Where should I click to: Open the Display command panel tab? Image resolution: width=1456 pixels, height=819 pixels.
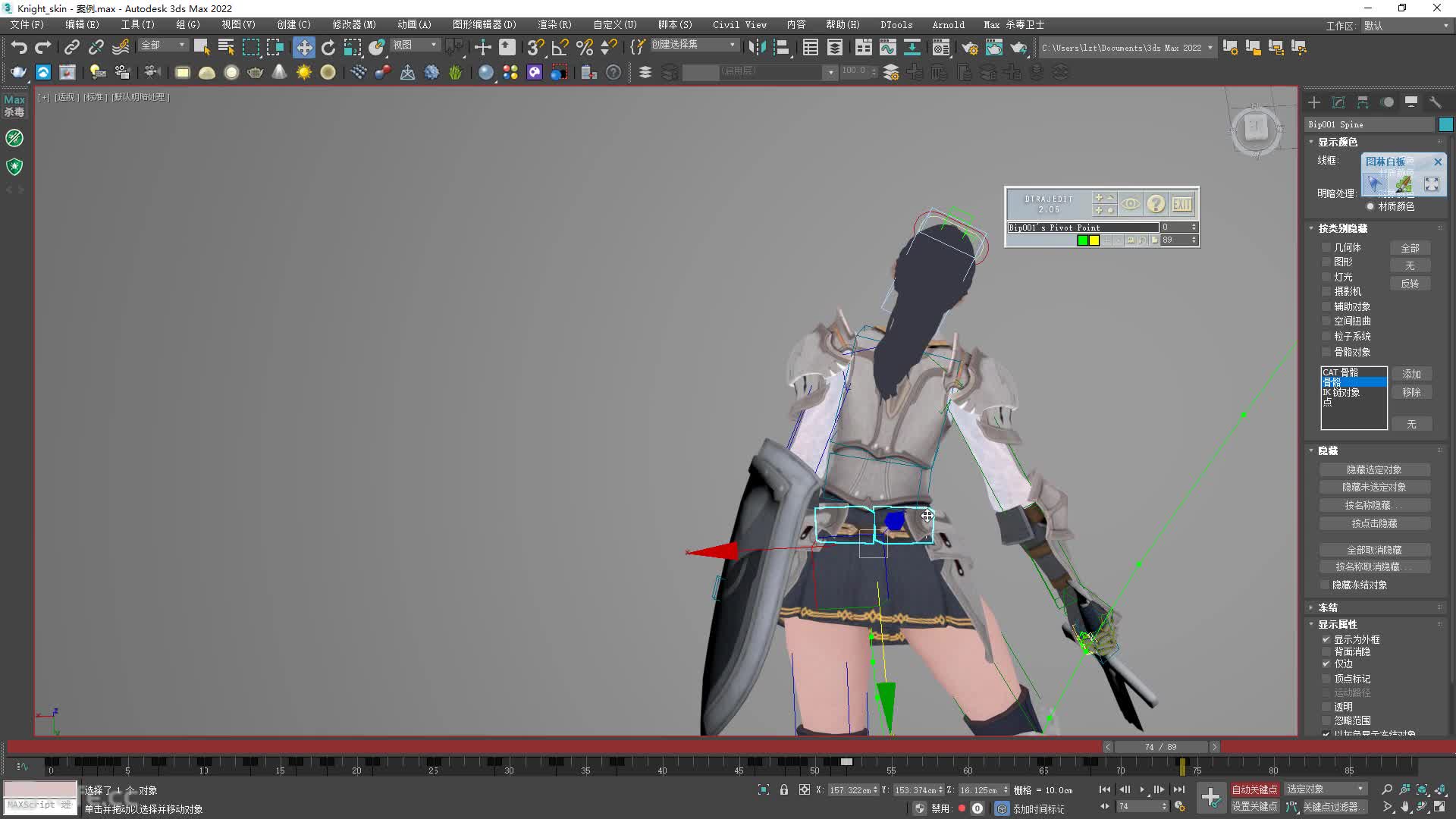[x=1411, y=102]
